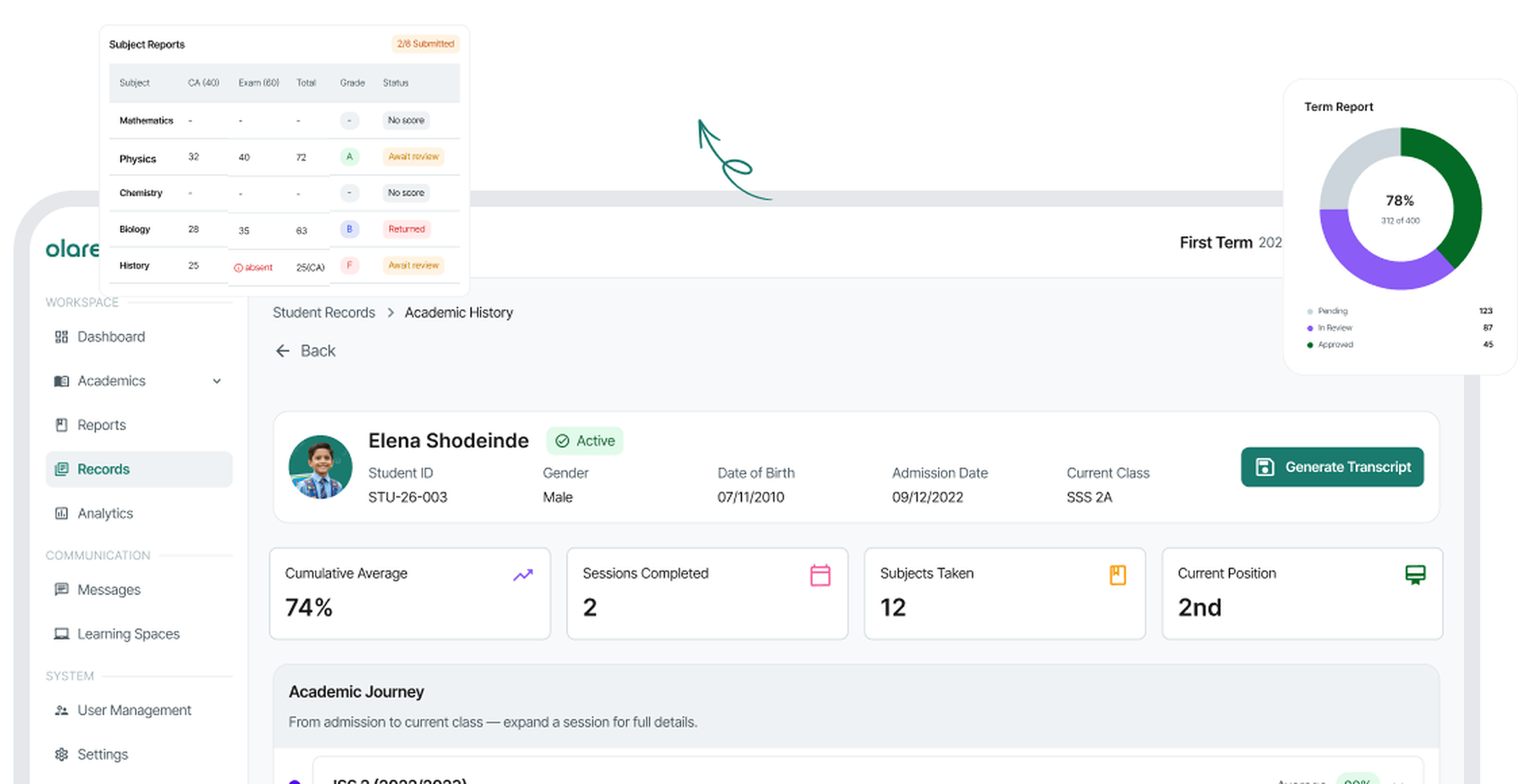Open Learning Spaces

(x=139, y=634)
